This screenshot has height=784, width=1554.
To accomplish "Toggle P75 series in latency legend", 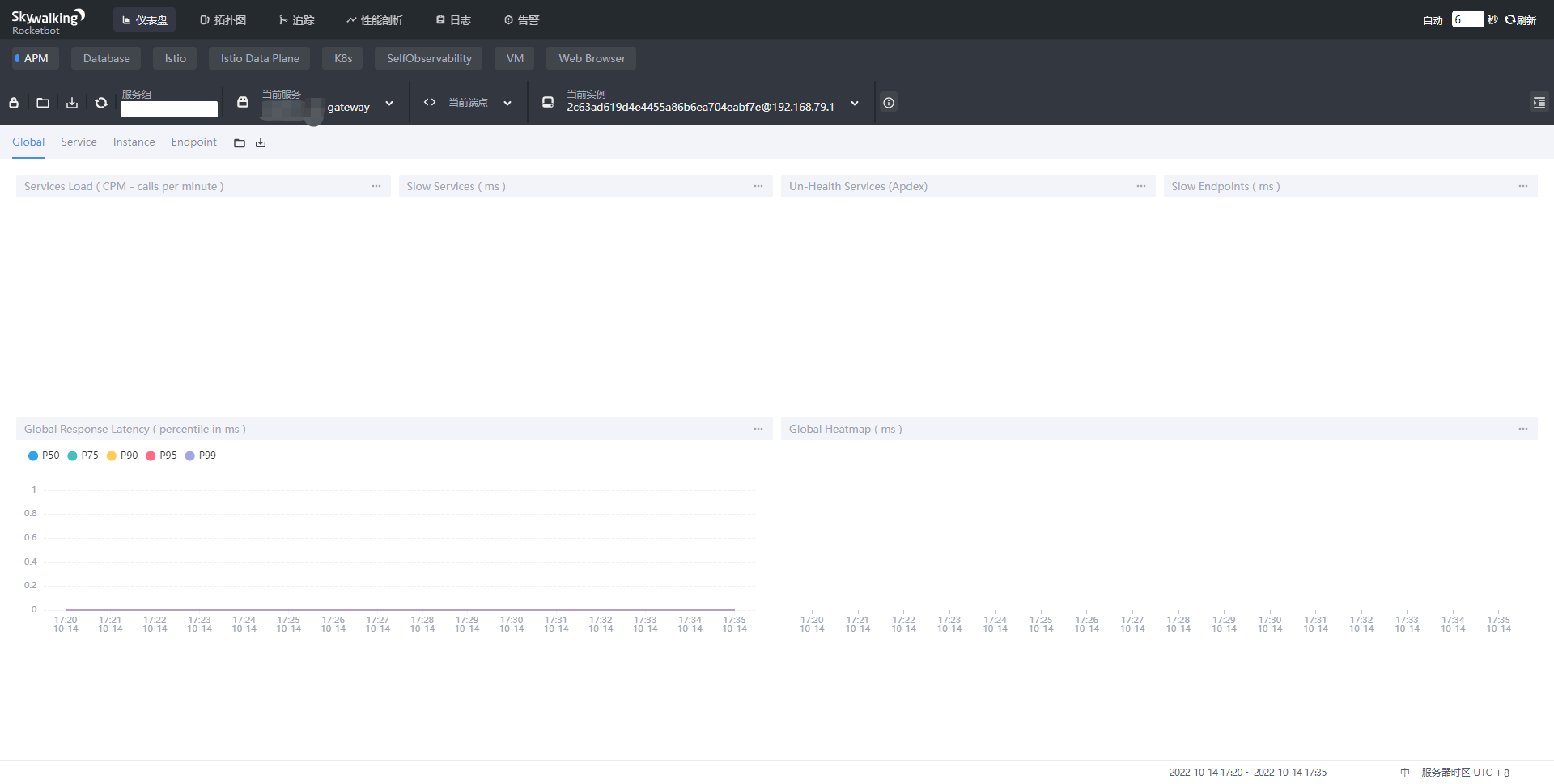I will (83, 456).
